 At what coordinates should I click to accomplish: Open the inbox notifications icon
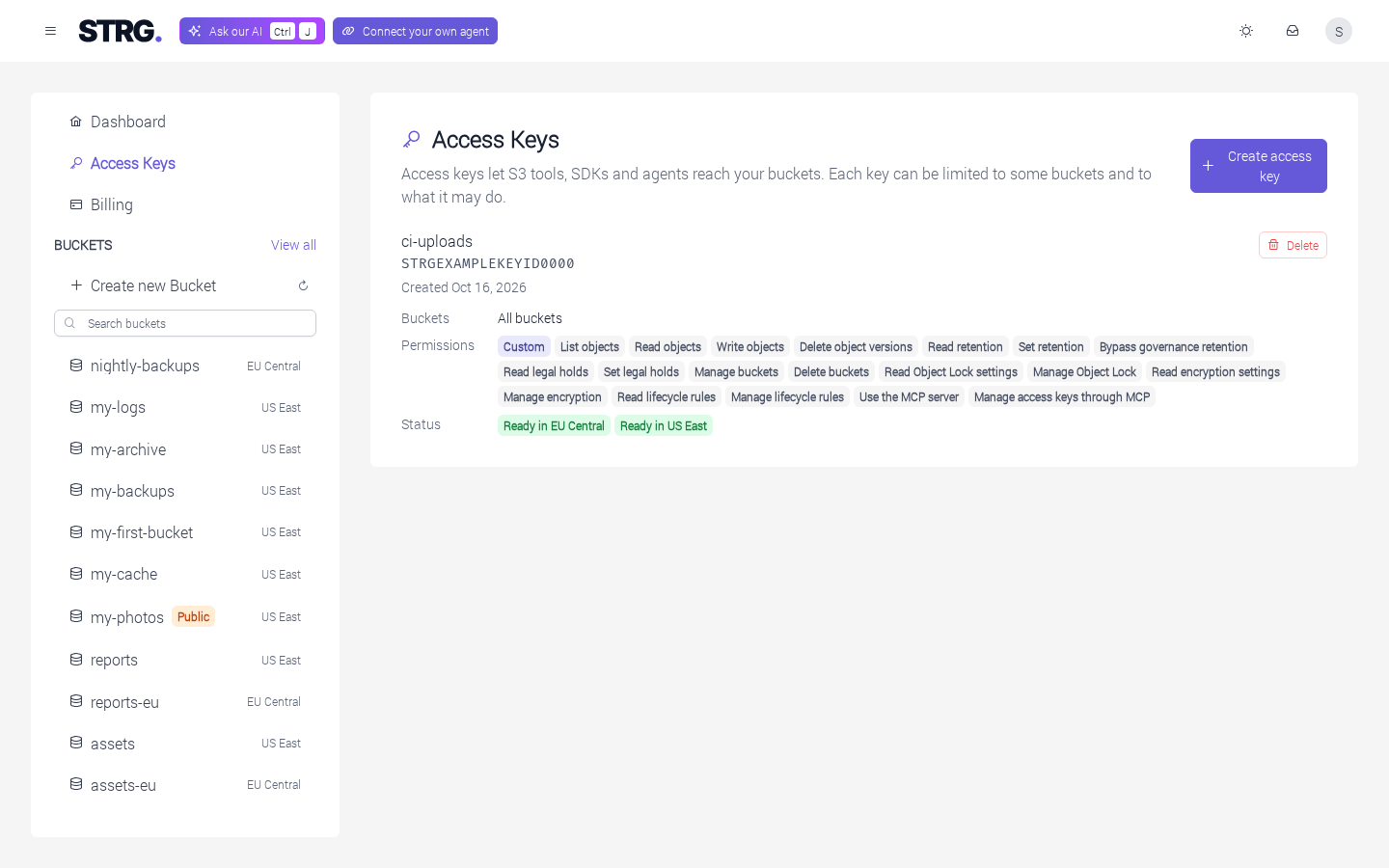tap(1293, 31)
